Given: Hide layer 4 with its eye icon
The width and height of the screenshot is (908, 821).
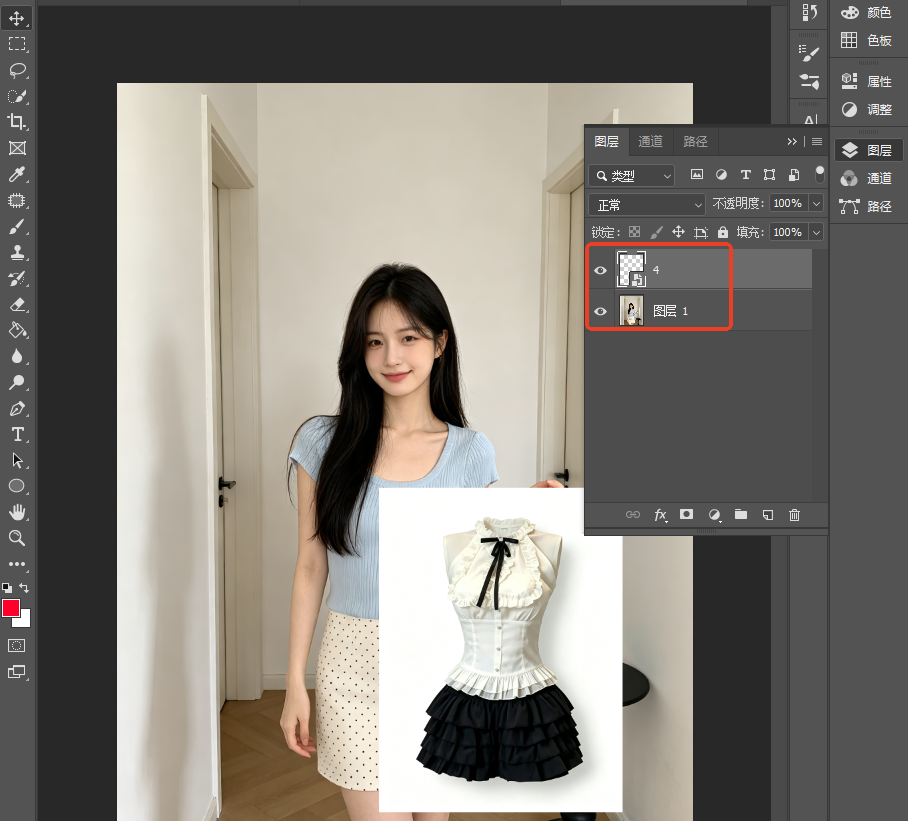Looking at the screenshot, I should click(601, 270).
